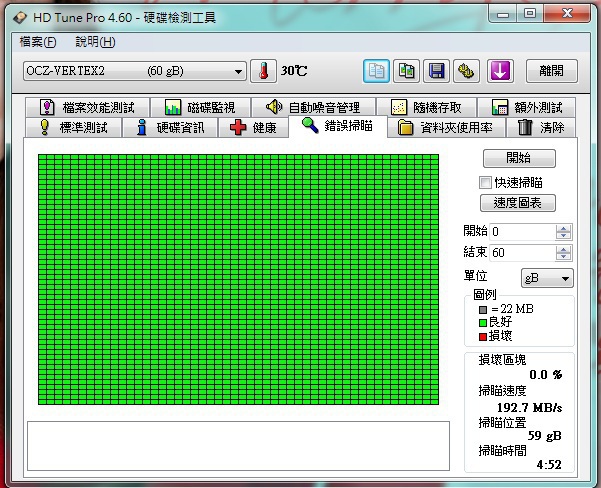Screen dimensions: 601x488
Task: Click the save screenshot floppy disk icon
Action: (x=436, y=71)
